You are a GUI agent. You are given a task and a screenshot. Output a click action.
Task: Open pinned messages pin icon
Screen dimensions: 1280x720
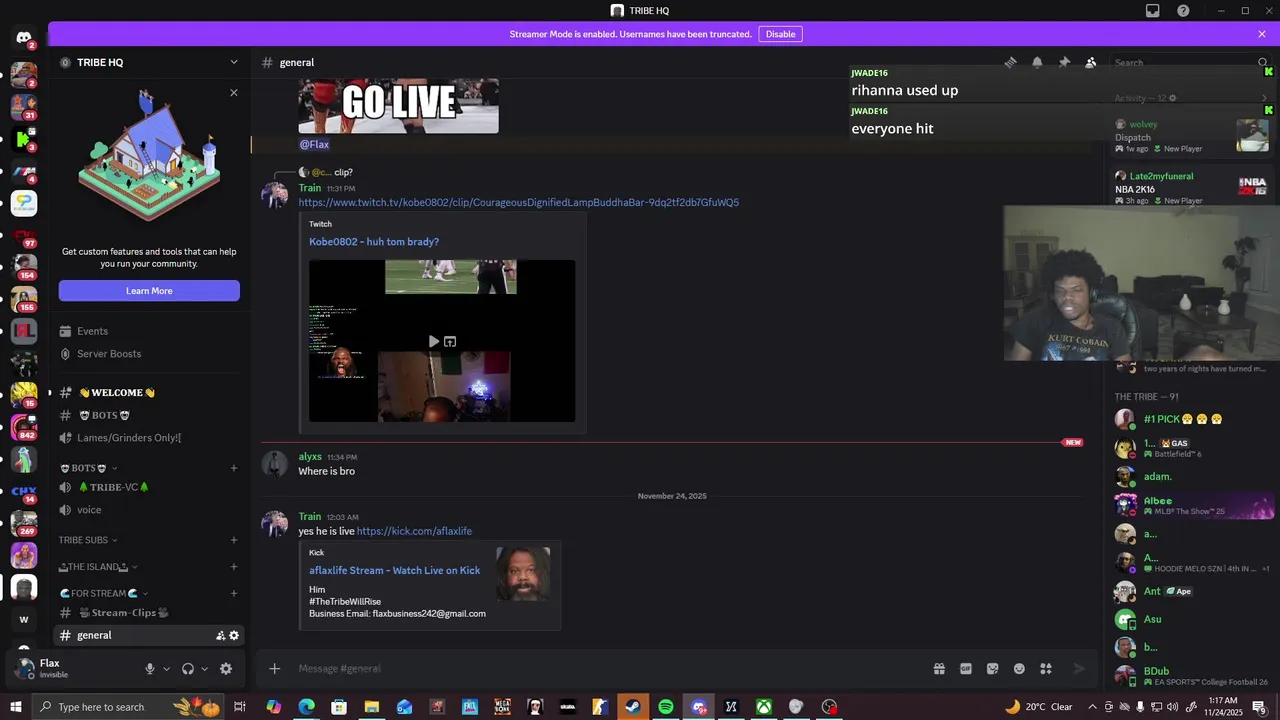click(x=1064, y=62)
